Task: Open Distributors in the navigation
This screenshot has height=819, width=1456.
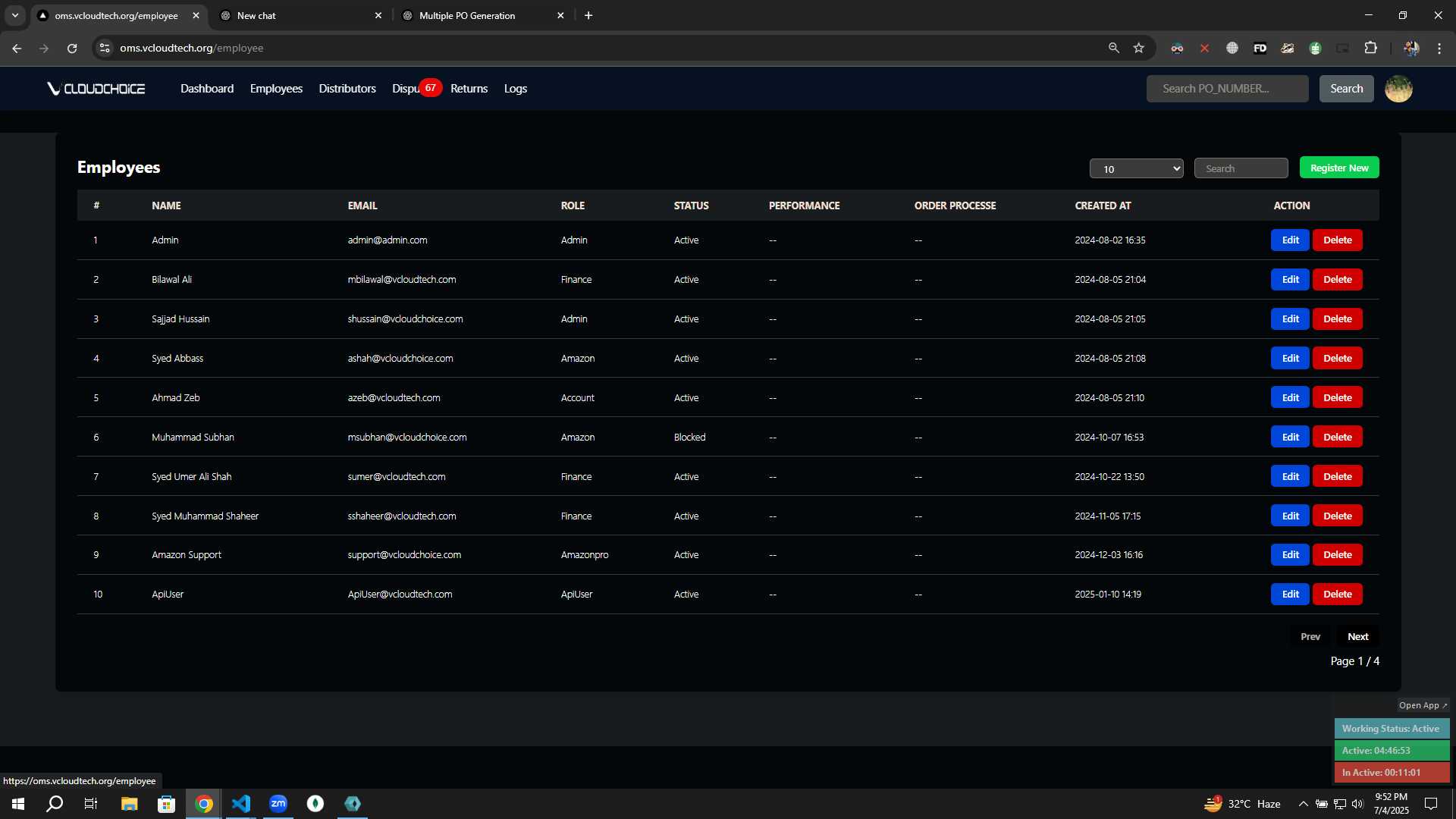Action: 347,89
